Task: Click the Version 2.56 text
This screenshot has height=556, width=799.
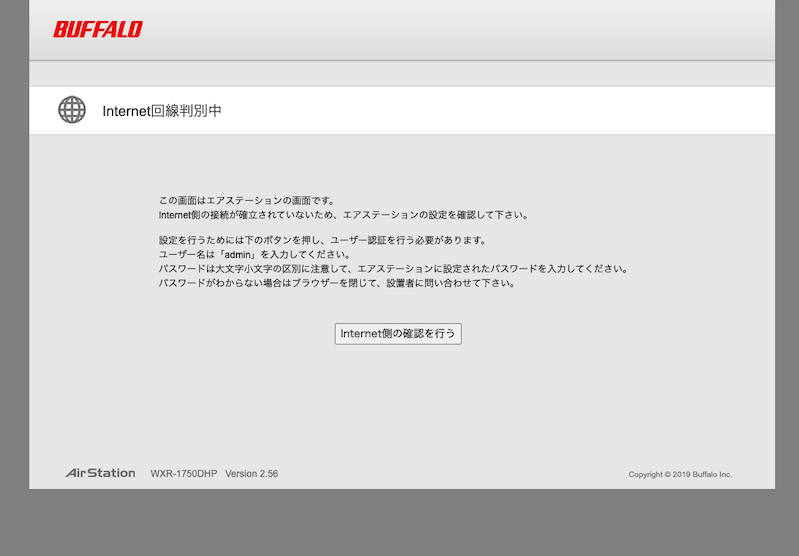Action: [x=252, y=473]
